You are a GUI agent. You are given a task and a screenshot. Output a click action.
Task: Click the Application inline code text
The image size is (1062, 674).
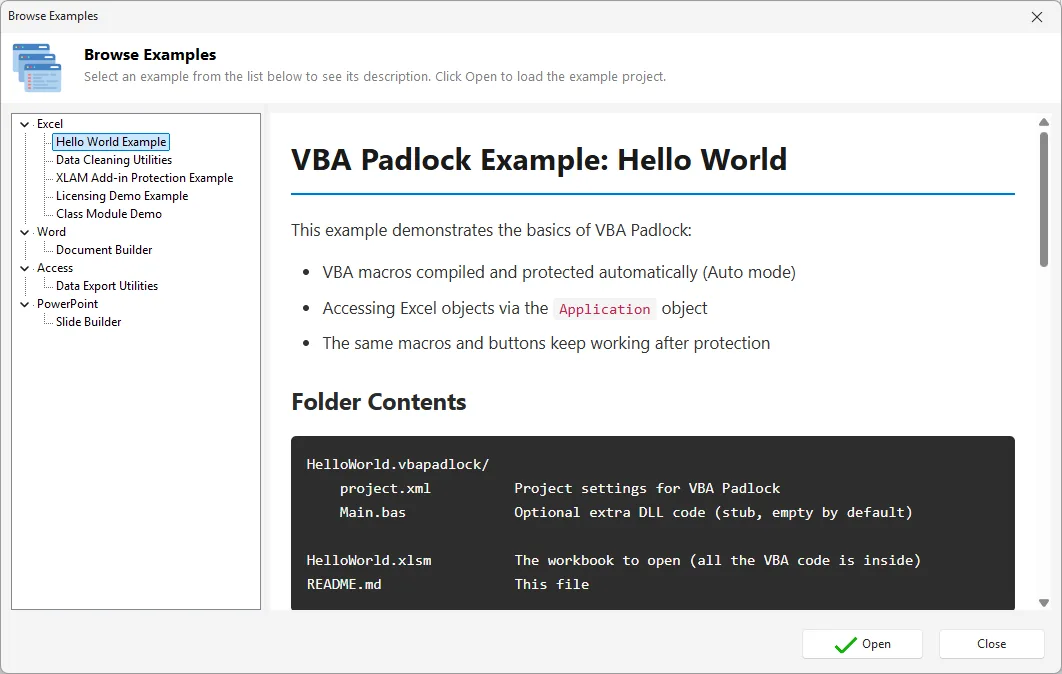click(604, 309)
